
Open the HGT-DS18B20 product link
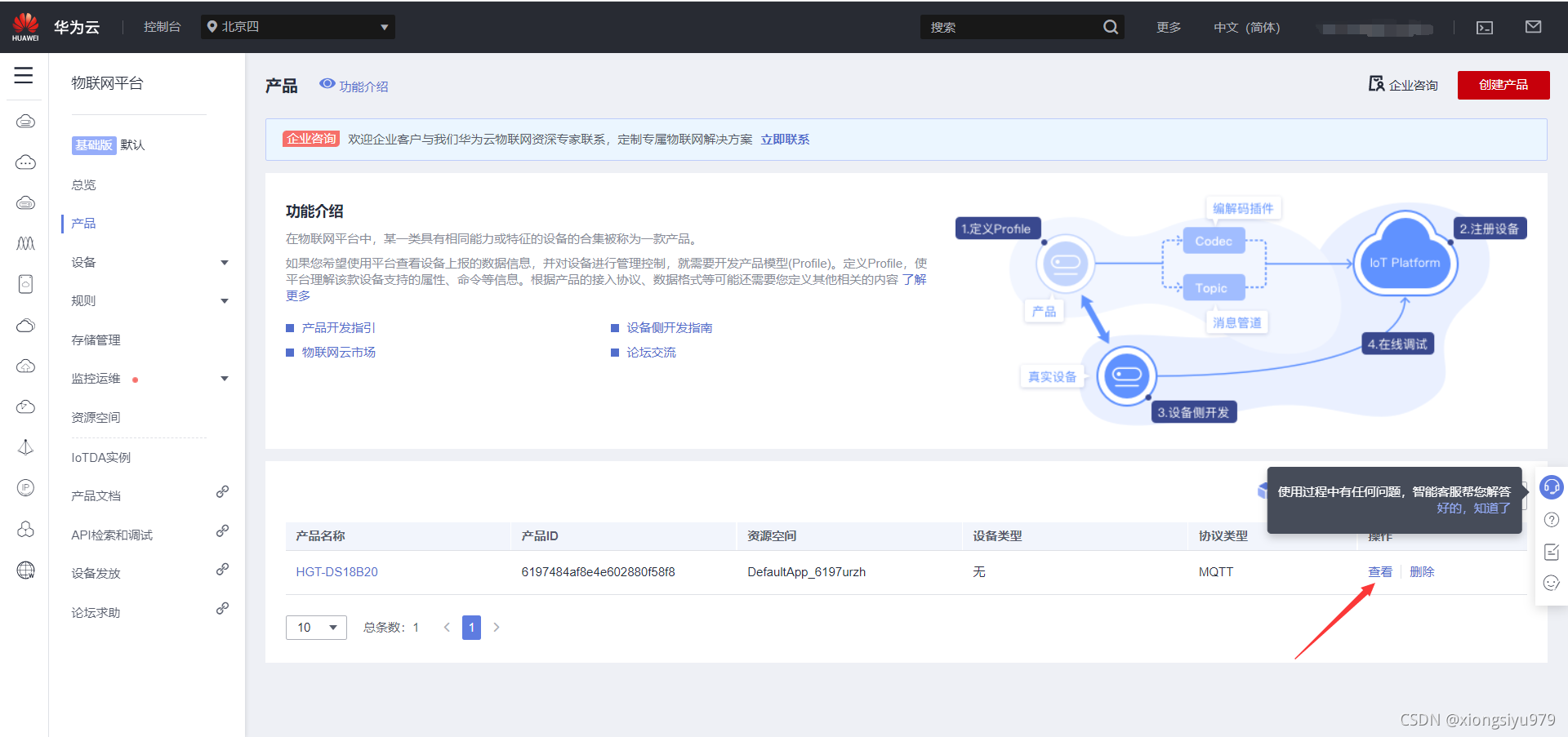tap(336, 571)
